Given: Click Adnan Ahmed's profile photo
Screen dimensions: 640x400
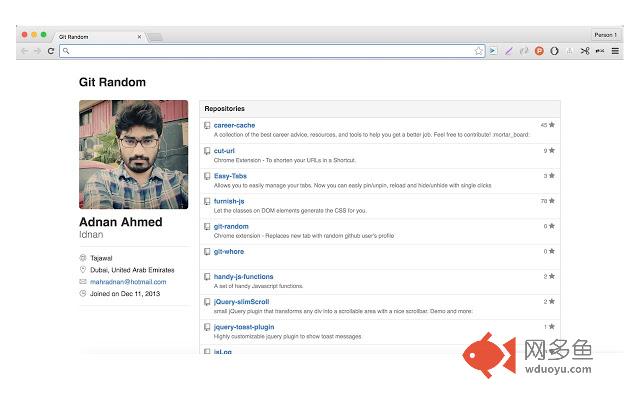Looking at the screenshot, I should (133, 154).
